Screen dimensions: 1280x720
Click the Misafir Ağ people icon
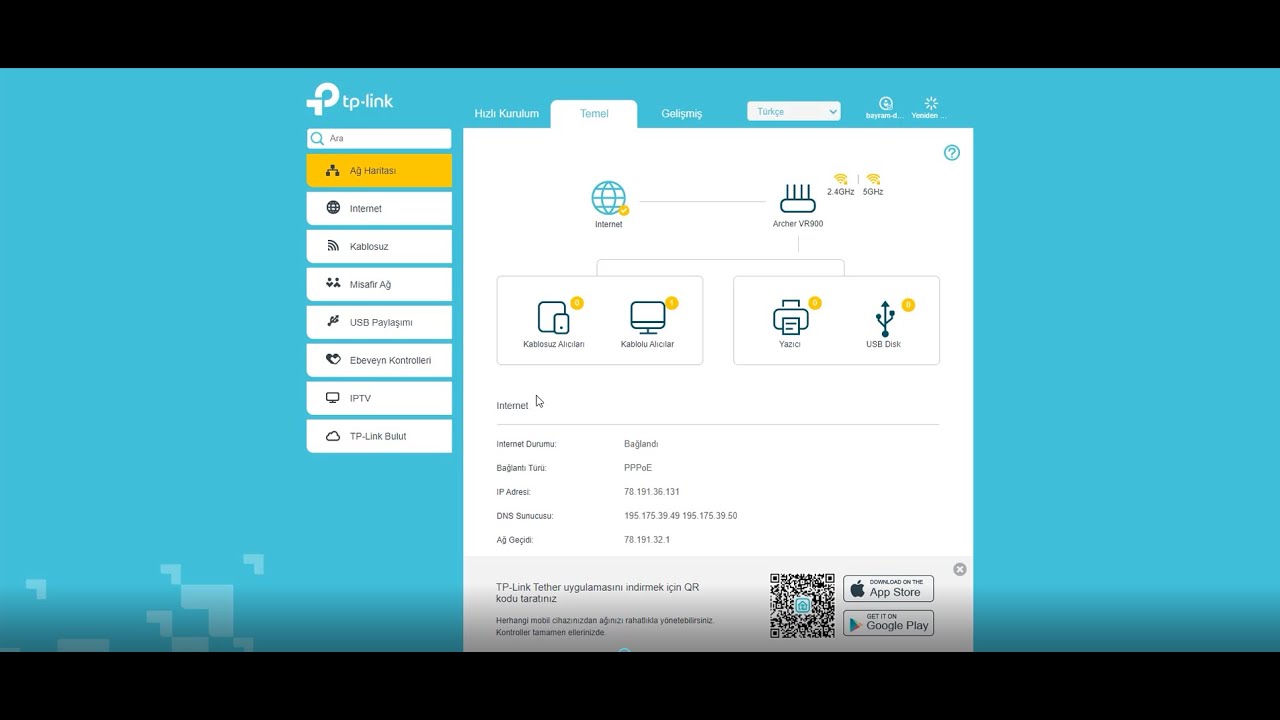click(333, 284)
